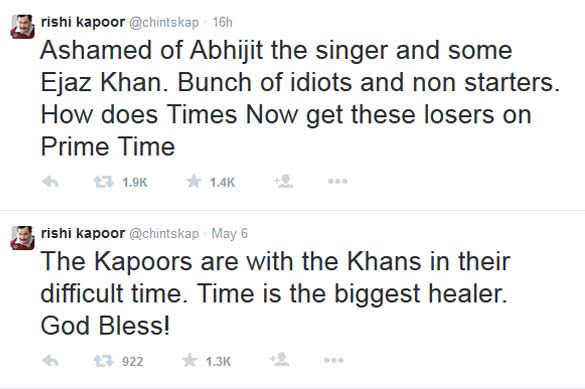Click rishi kapoor name on the 16h tweet
Screen dimensions: 585x389
click(83, 22)
